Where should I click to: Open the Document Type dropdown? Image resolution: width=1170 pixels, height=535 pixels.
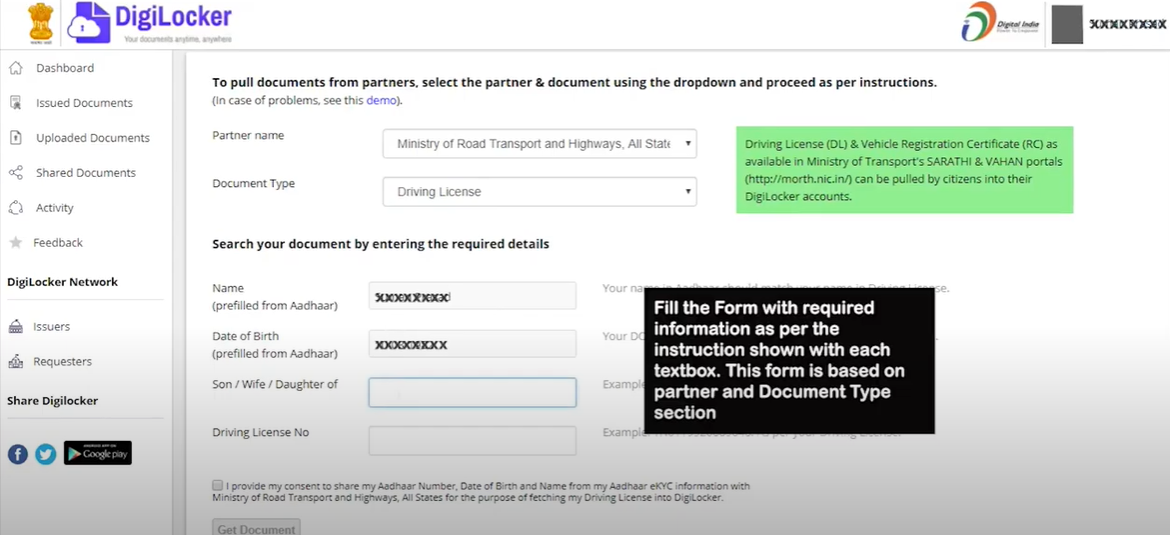539,192
